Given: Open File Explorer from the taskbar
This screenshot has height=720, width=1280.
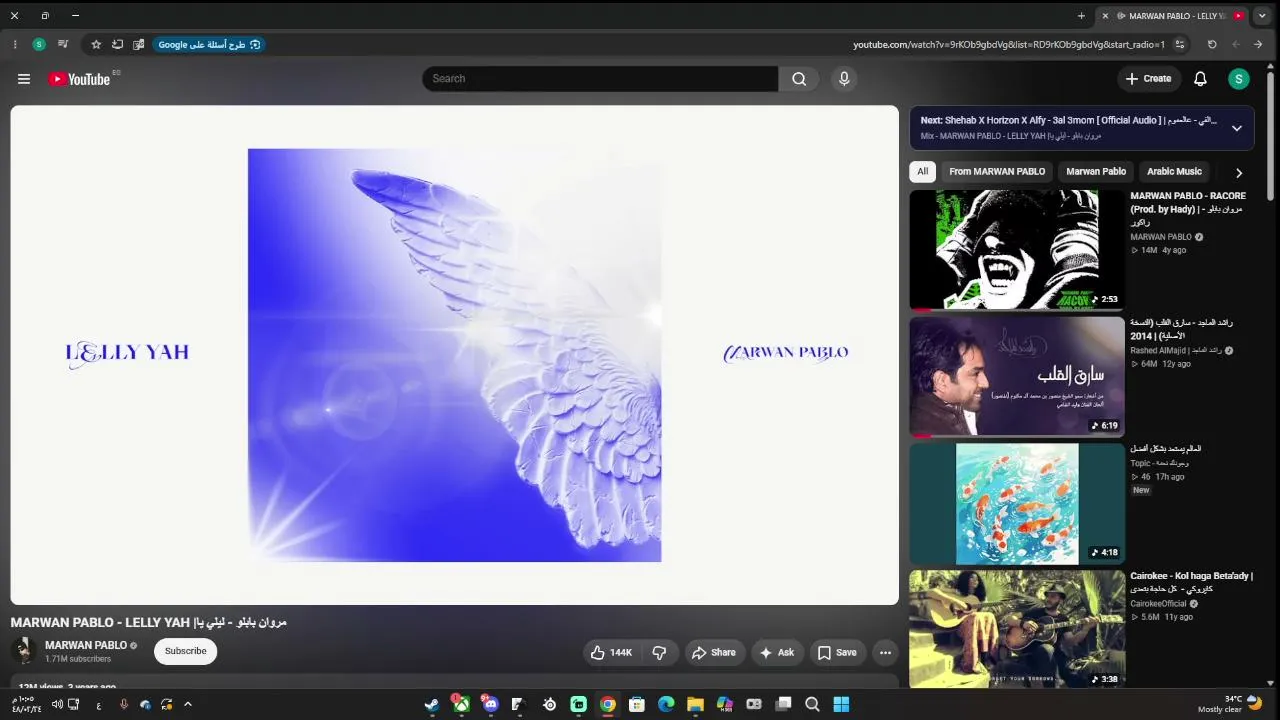Looking at the screenshot, I should point(695,704).
